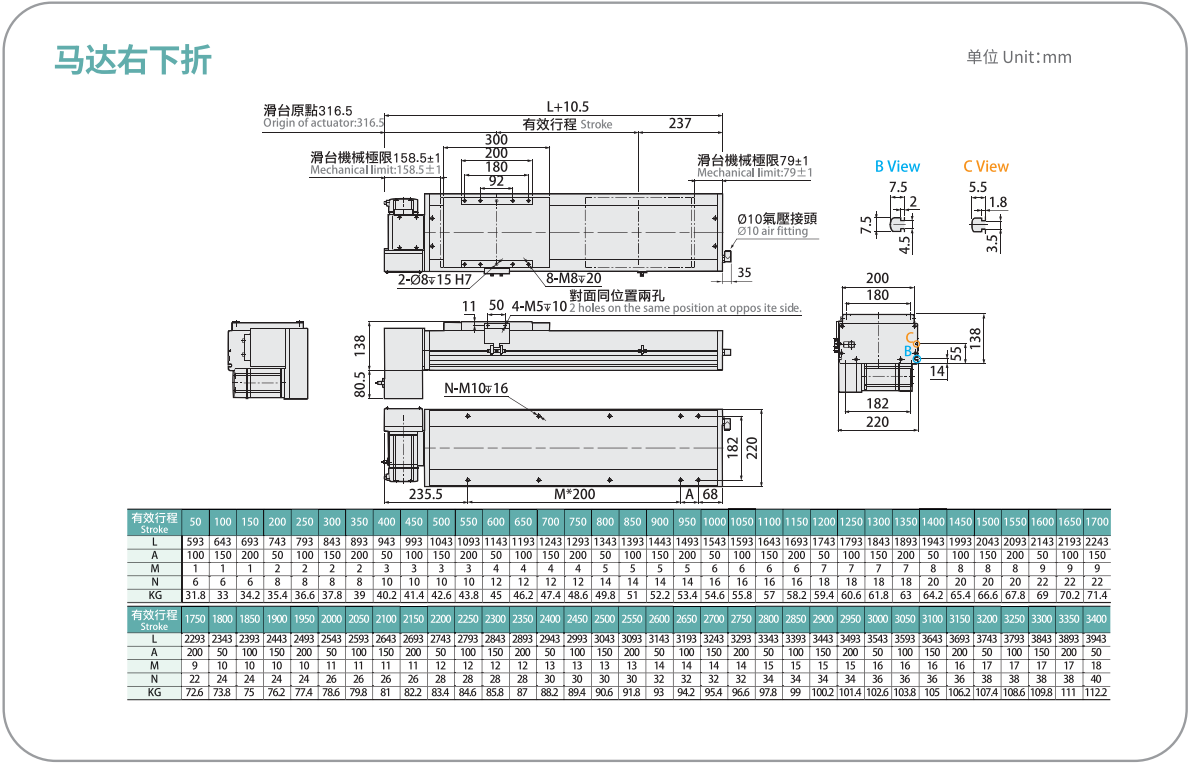Image resolution: width=1190 pixels, height=765 pixels.
Task: Click the 有效行程 Stroke header in second table
Action: coord(155,619)
